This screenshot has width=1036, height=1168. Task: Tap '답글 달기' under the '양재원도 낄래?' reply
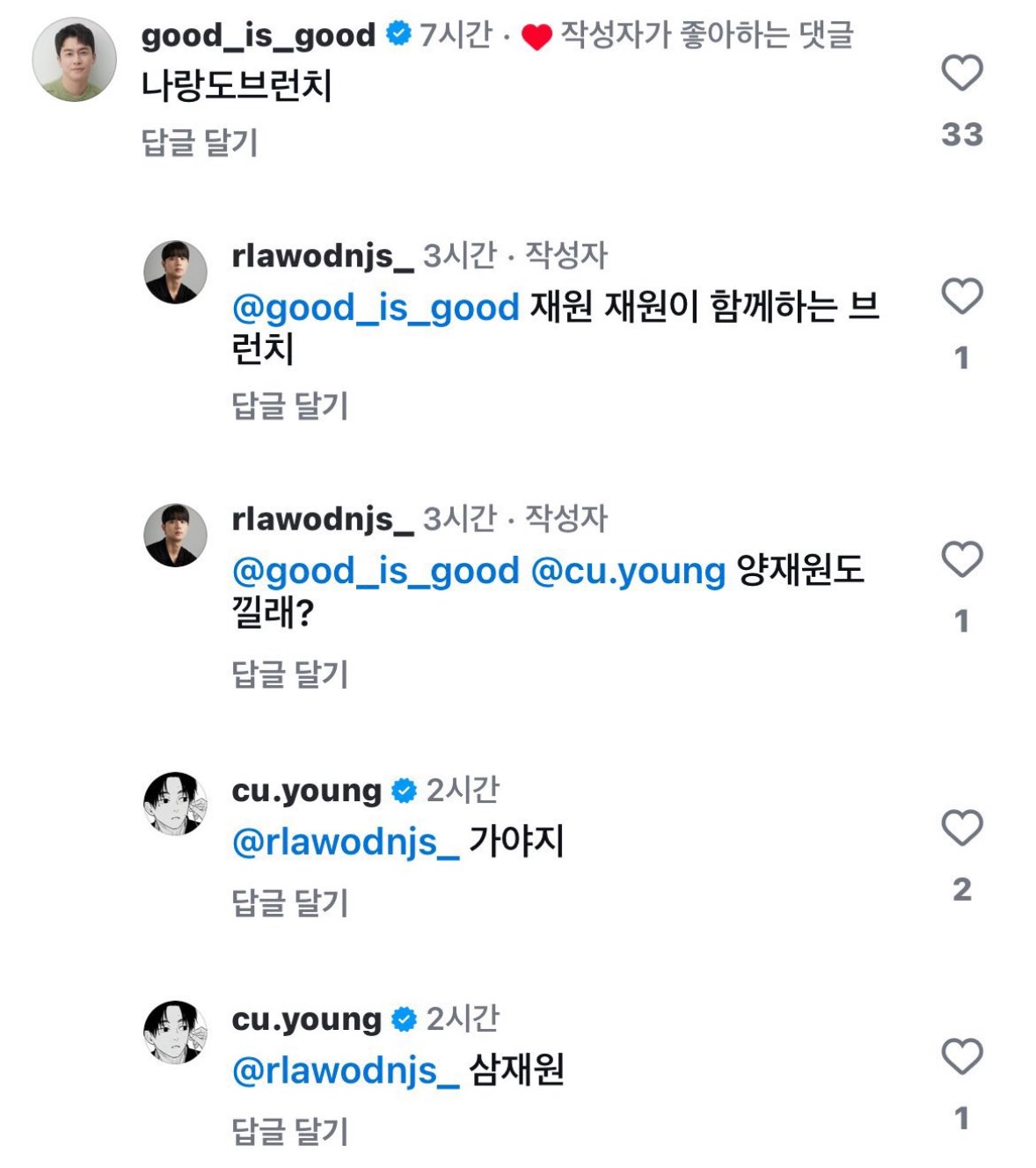[290, 675]
